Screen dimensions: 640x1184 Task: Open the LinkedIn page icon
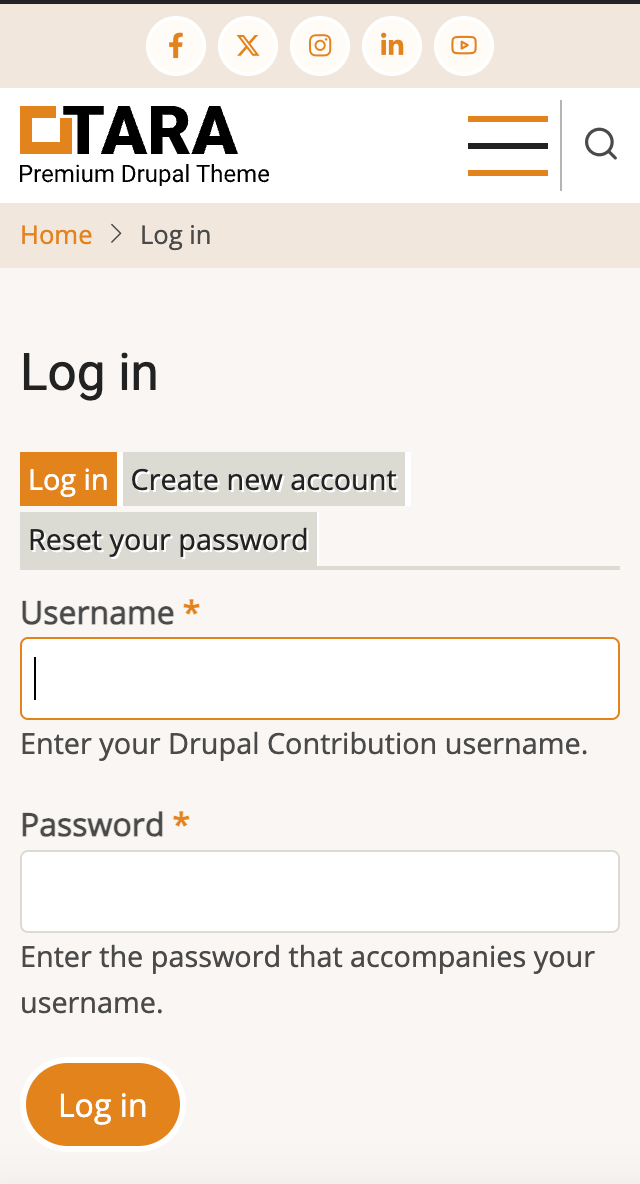[392, 45]
